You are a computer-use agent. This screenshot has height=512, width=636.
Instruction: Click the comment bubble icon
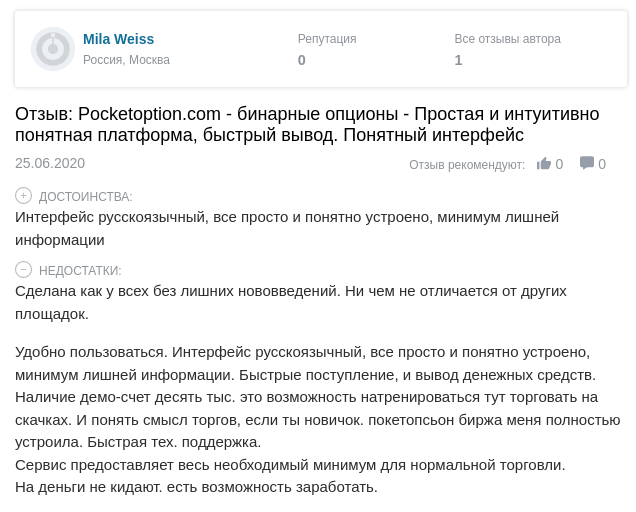click(x=587, y=164)
